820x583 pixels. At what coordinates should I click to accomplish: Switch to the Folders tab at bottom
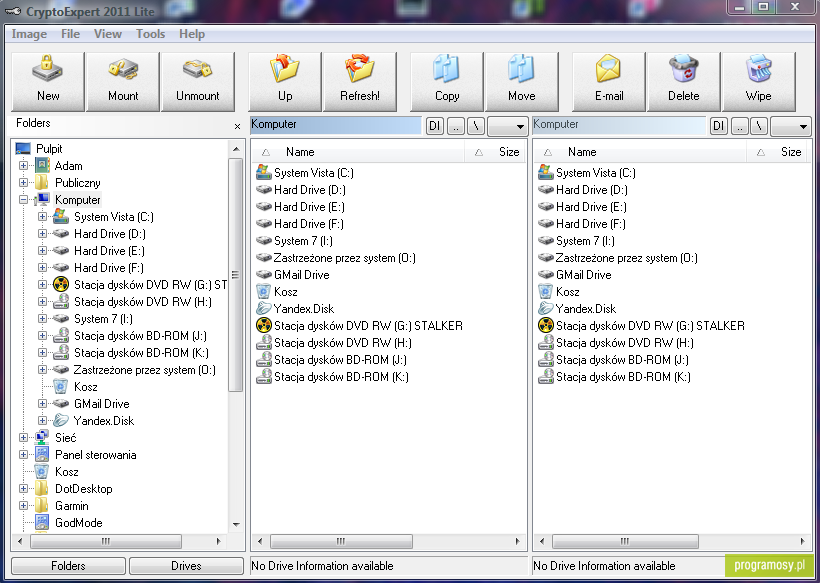coord(68,566)
